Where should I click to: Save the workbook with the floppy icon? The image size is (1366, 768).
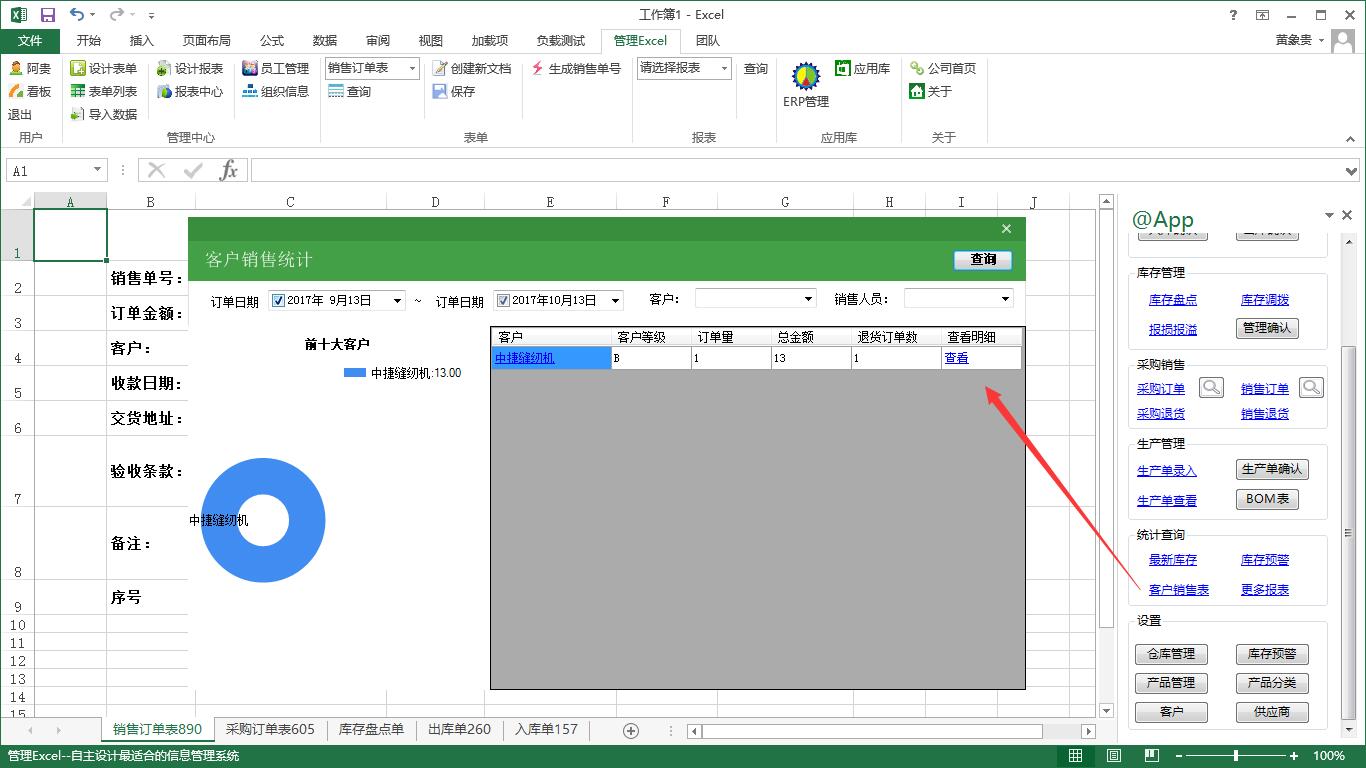point(47,15)
